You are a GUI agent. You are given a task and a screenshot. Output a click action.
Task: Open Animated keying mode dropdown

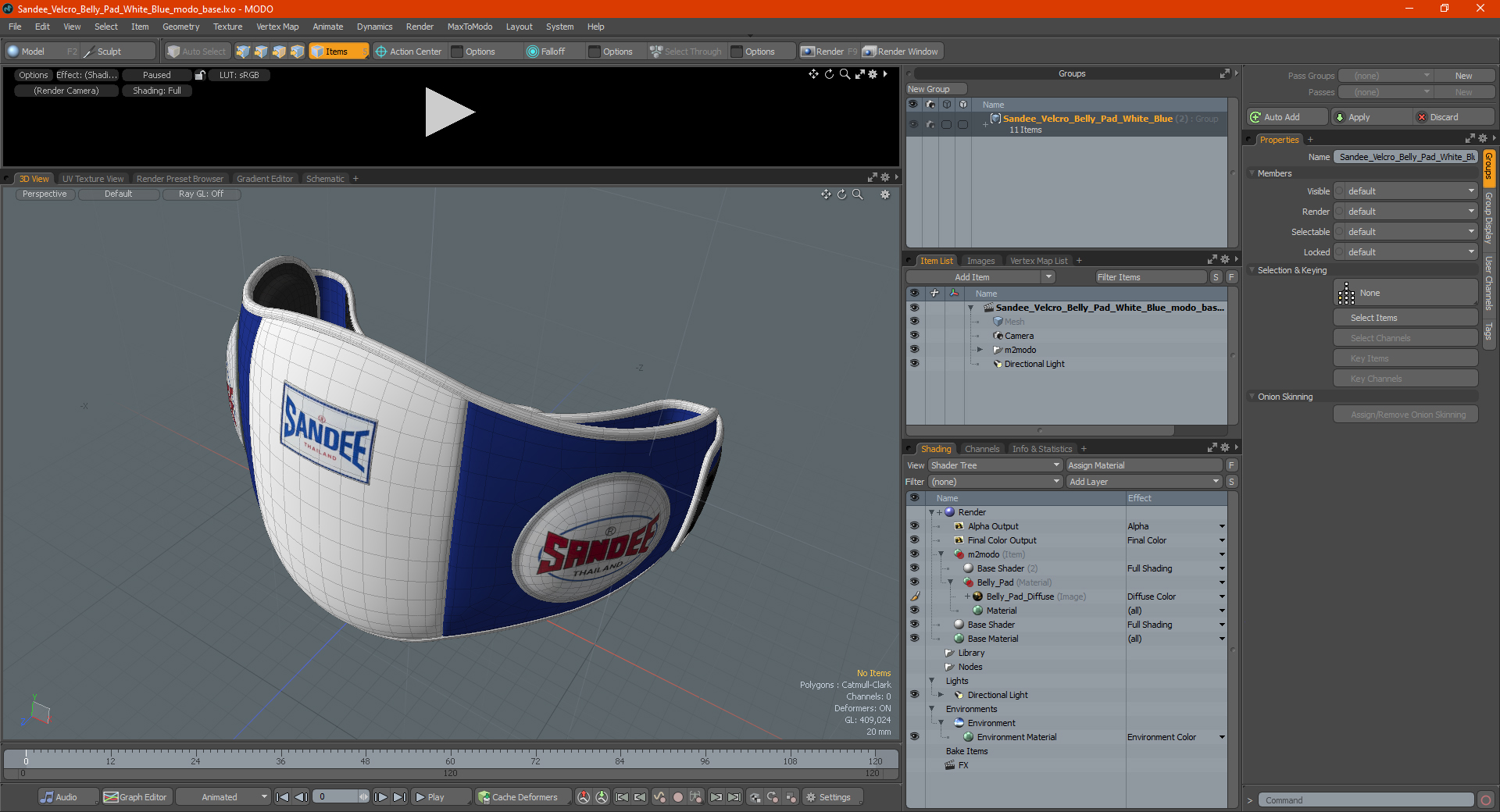point(223,797)
